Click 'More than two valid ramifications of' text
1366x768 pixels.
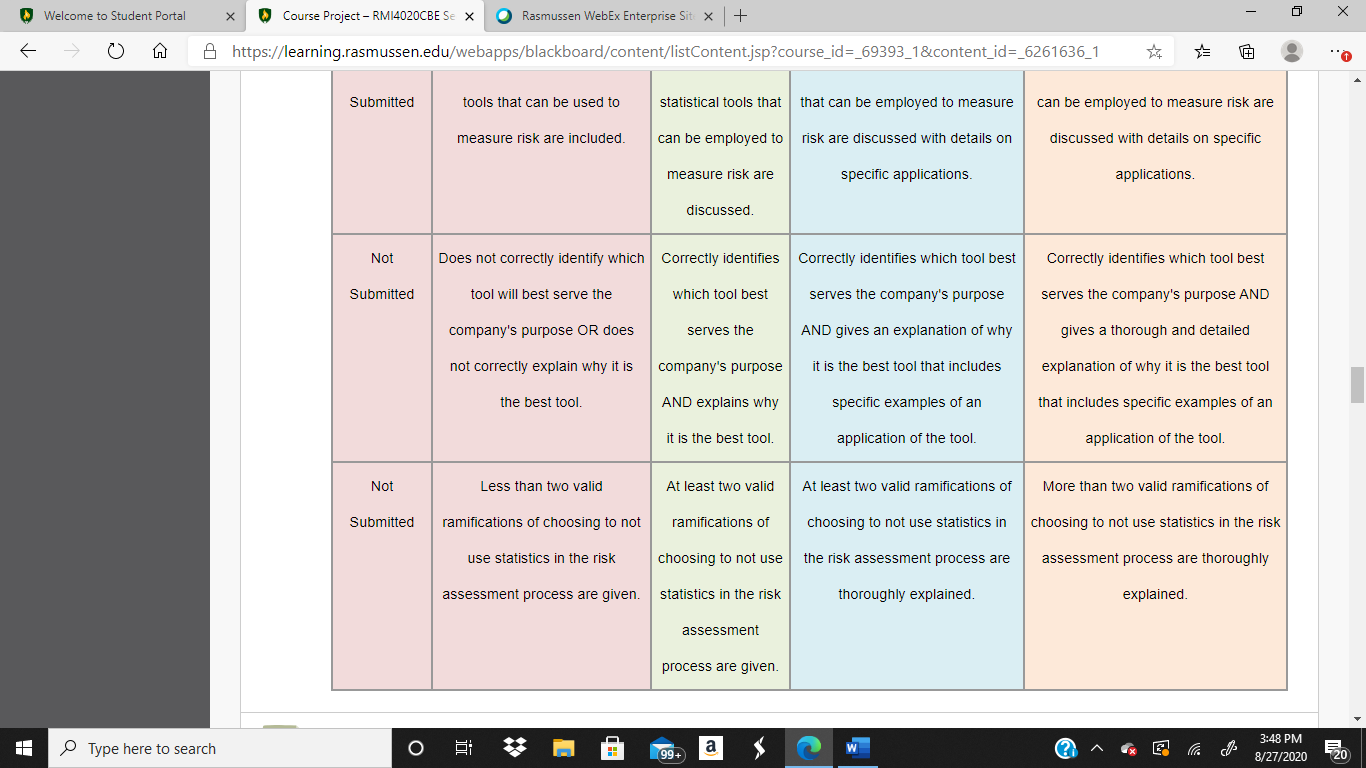pos(1155,486)
